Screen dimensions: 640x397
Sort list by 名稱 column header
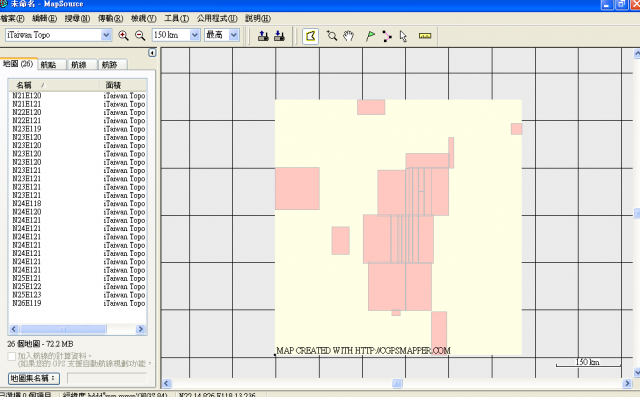(x=54, y=85)
